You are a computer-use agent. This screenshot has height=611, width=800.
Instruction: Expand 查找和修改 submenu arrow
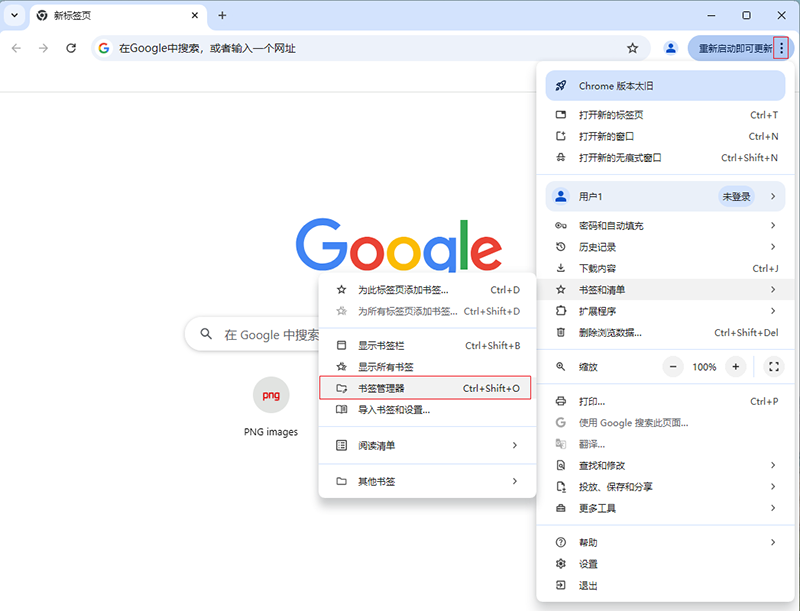pyautogui.click(x=773, y=465)
